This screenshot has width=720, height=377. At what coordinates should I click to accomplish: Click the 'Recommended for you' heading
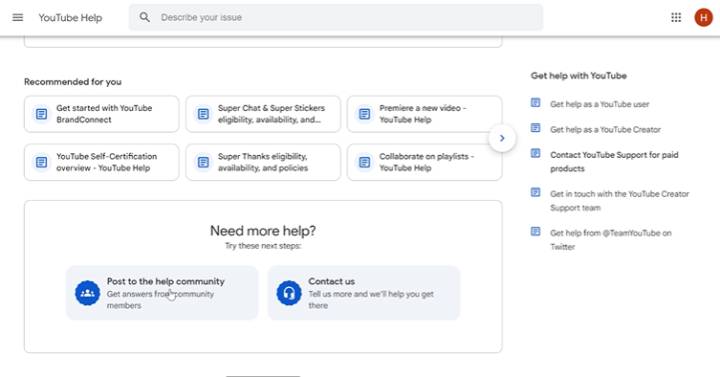(x=73, y=82)
